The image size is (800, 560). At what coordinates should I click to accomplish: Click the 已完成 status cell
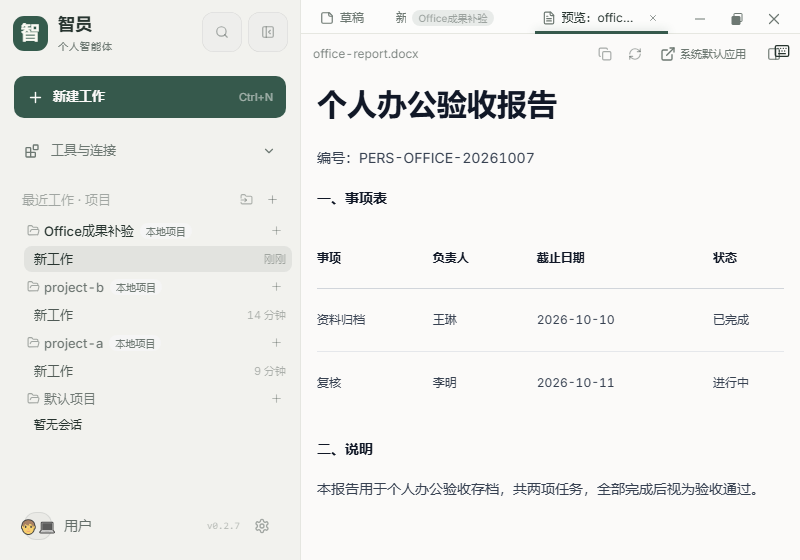(731, 320)
